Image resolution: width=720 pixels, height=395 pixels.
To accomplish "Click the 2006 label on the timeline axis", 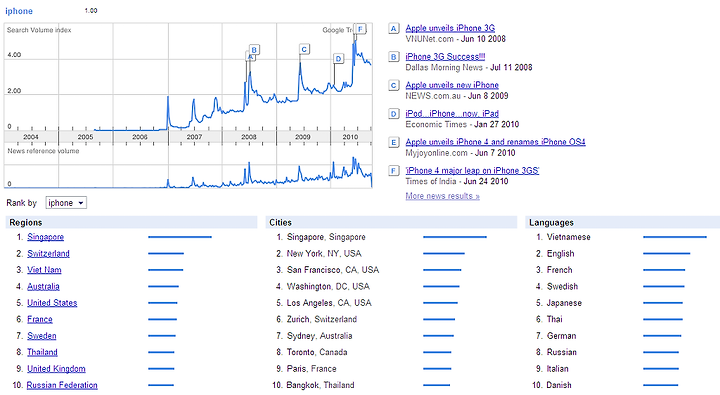I will tap(140, 137).
